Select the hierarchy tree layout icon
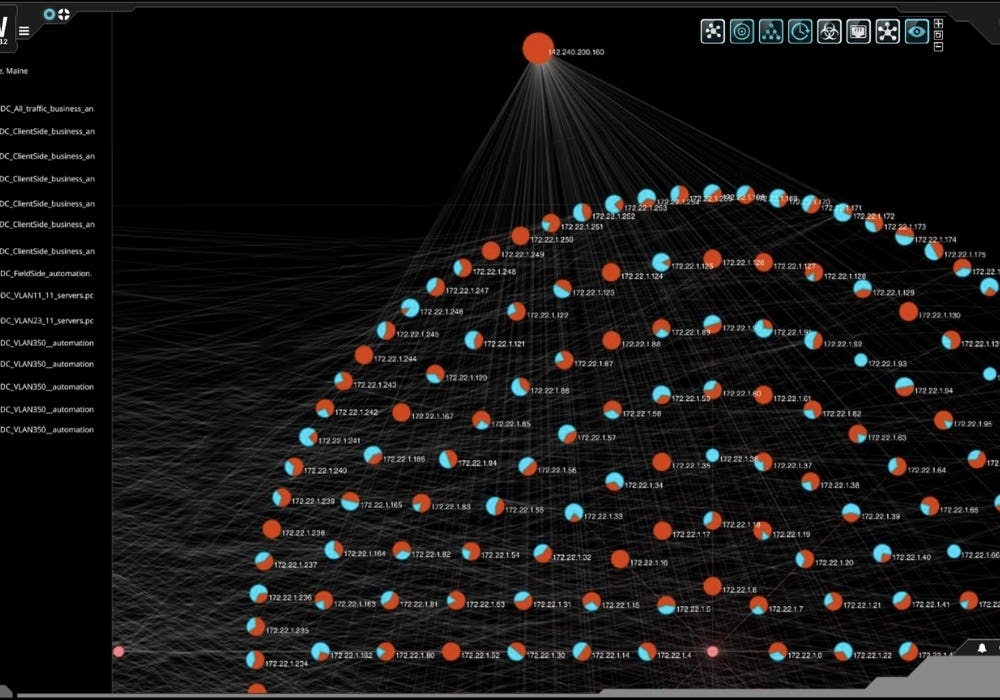1000x700 pixels. point(770,31)
